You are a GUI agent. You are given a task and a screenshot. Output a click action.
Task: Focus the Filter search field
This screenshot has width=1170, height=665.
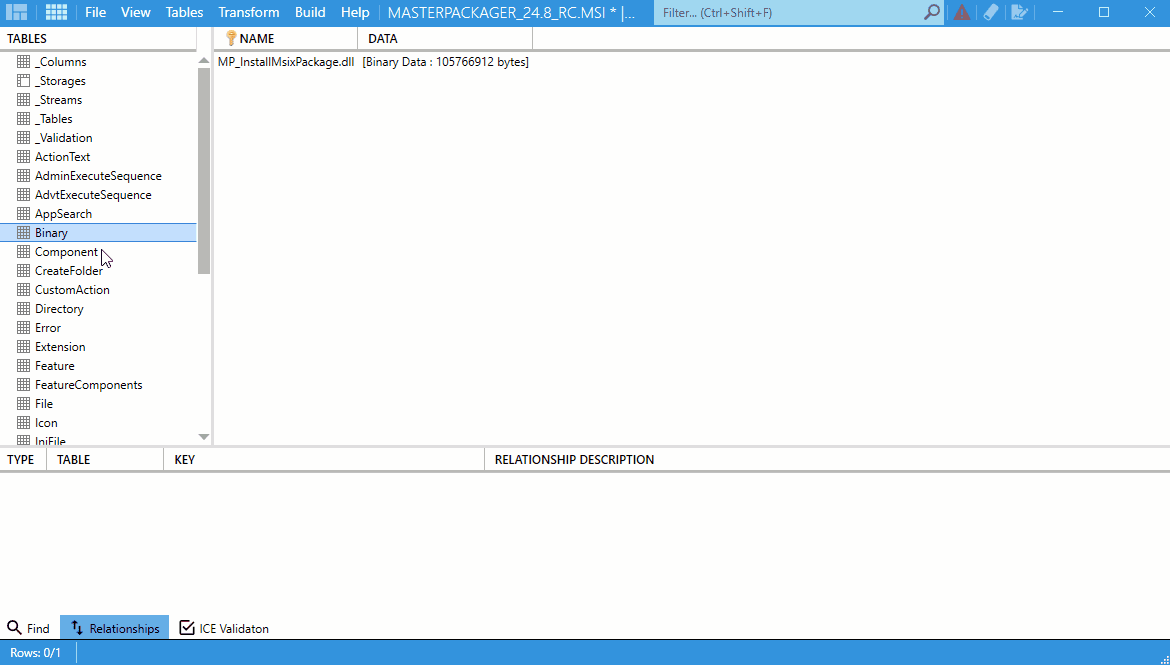pyautogui.click(x=791, y=13)
